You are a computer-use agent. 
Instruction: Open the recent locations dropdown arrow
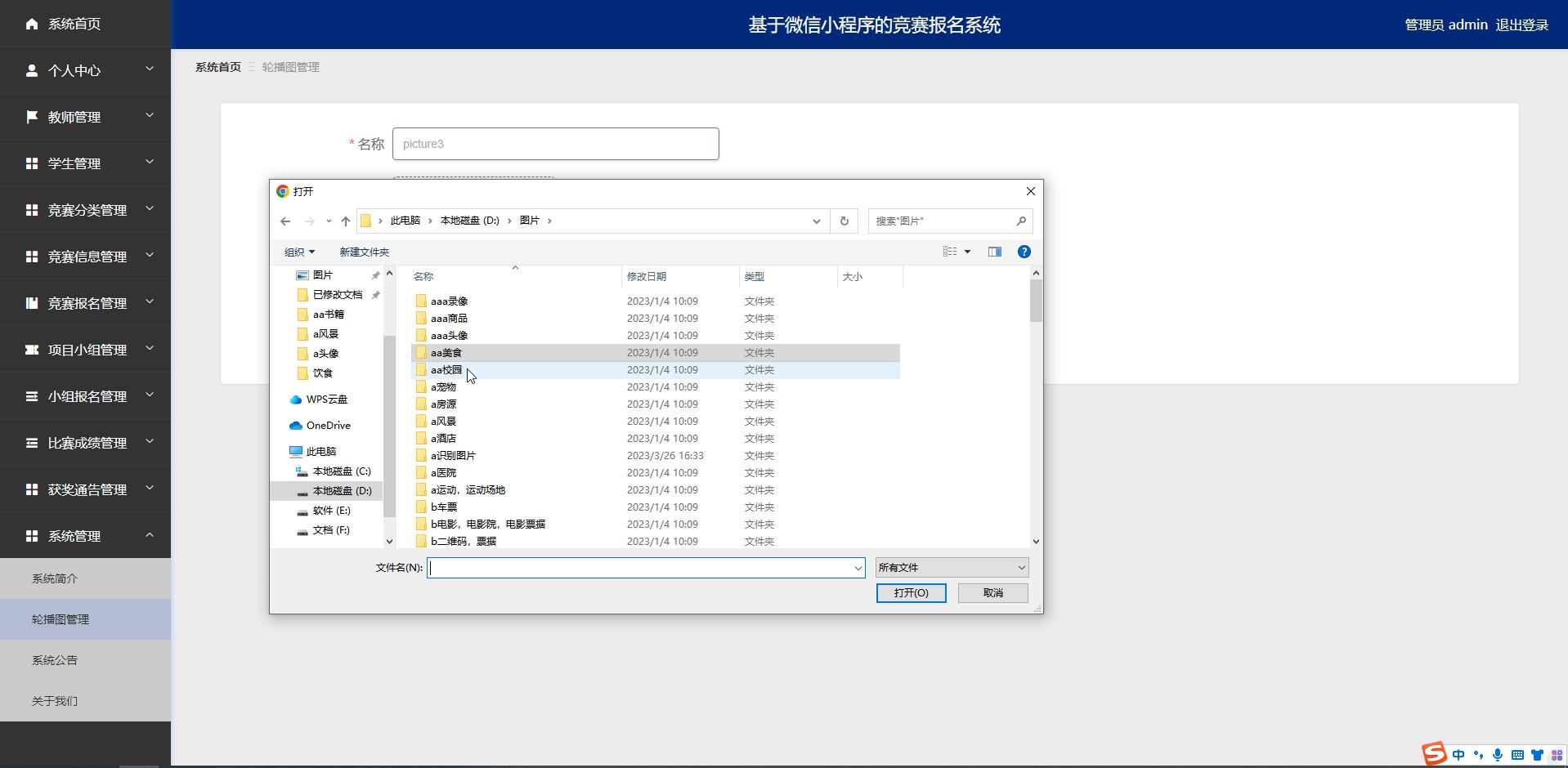point(329,221)
